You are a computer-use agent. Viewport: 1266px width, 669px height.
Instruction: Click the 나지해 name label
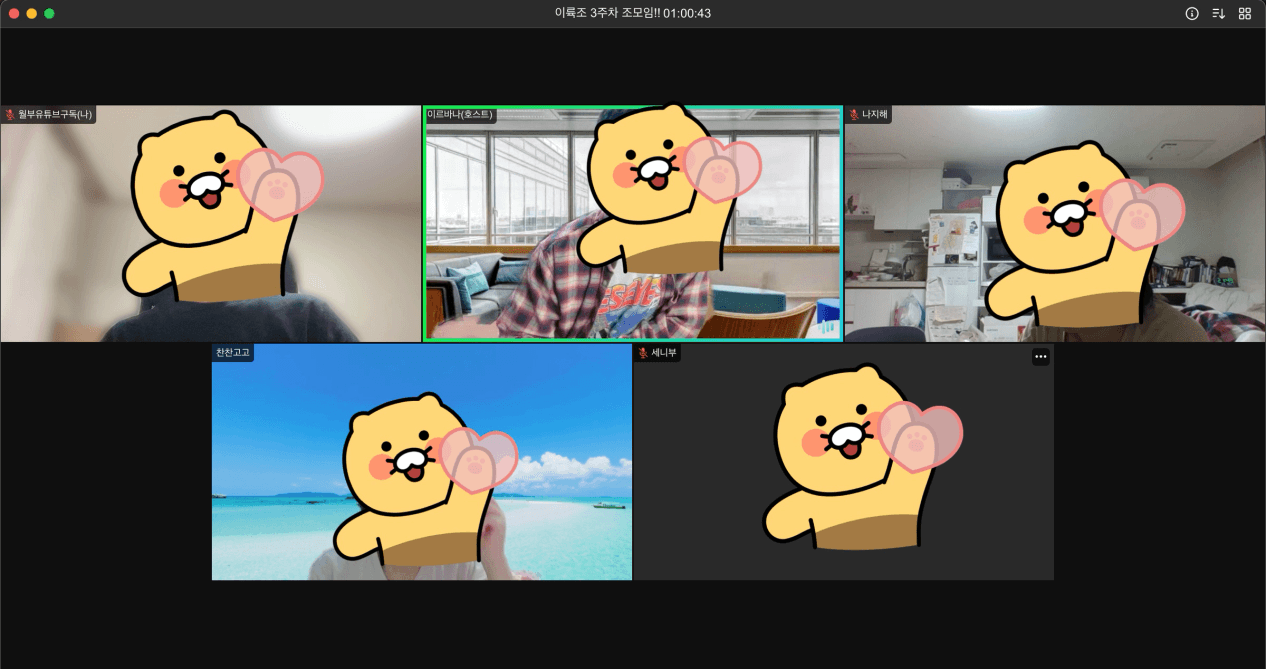tap(875, 114)
